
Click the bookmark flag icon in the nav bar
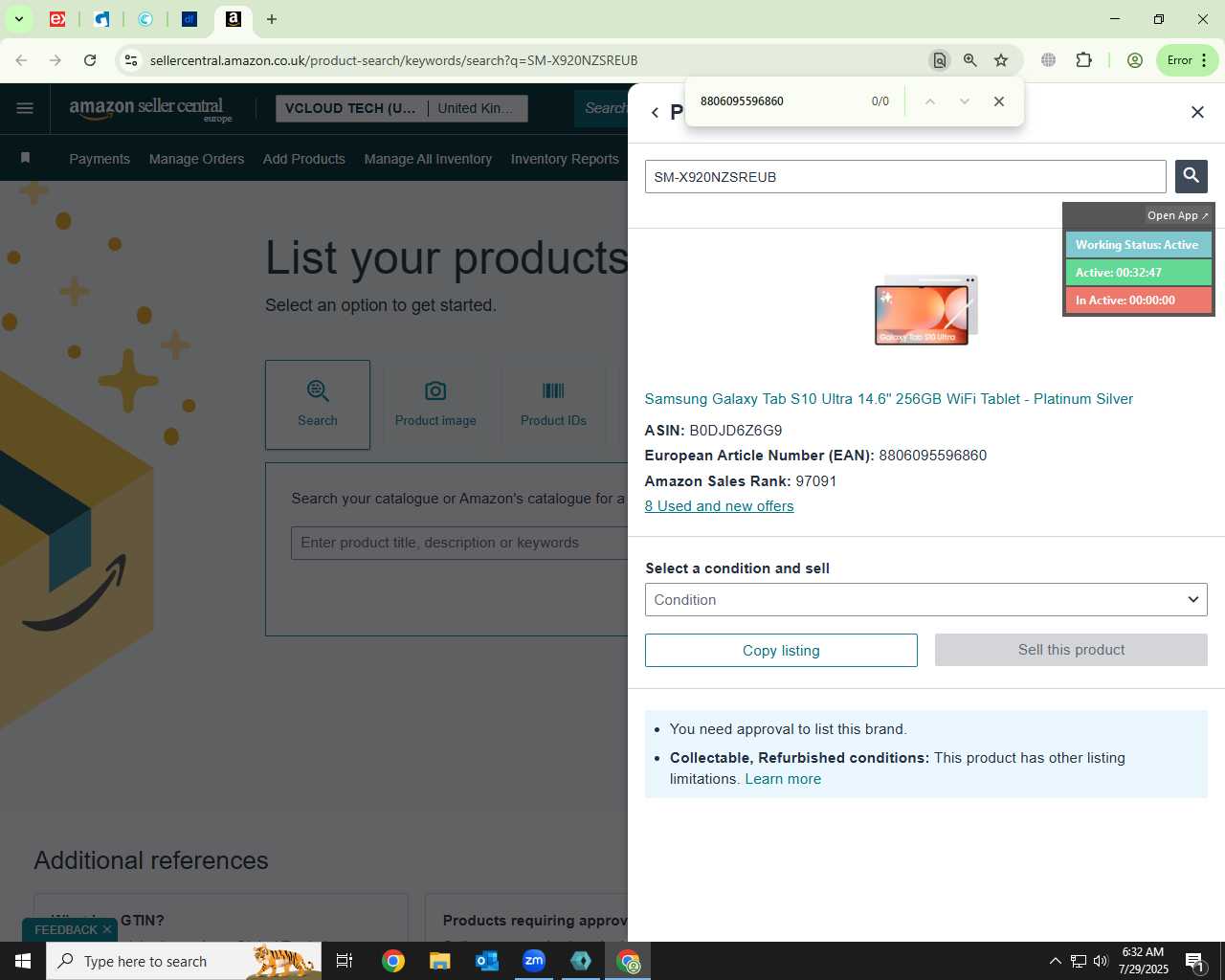(x=26, y=158)
